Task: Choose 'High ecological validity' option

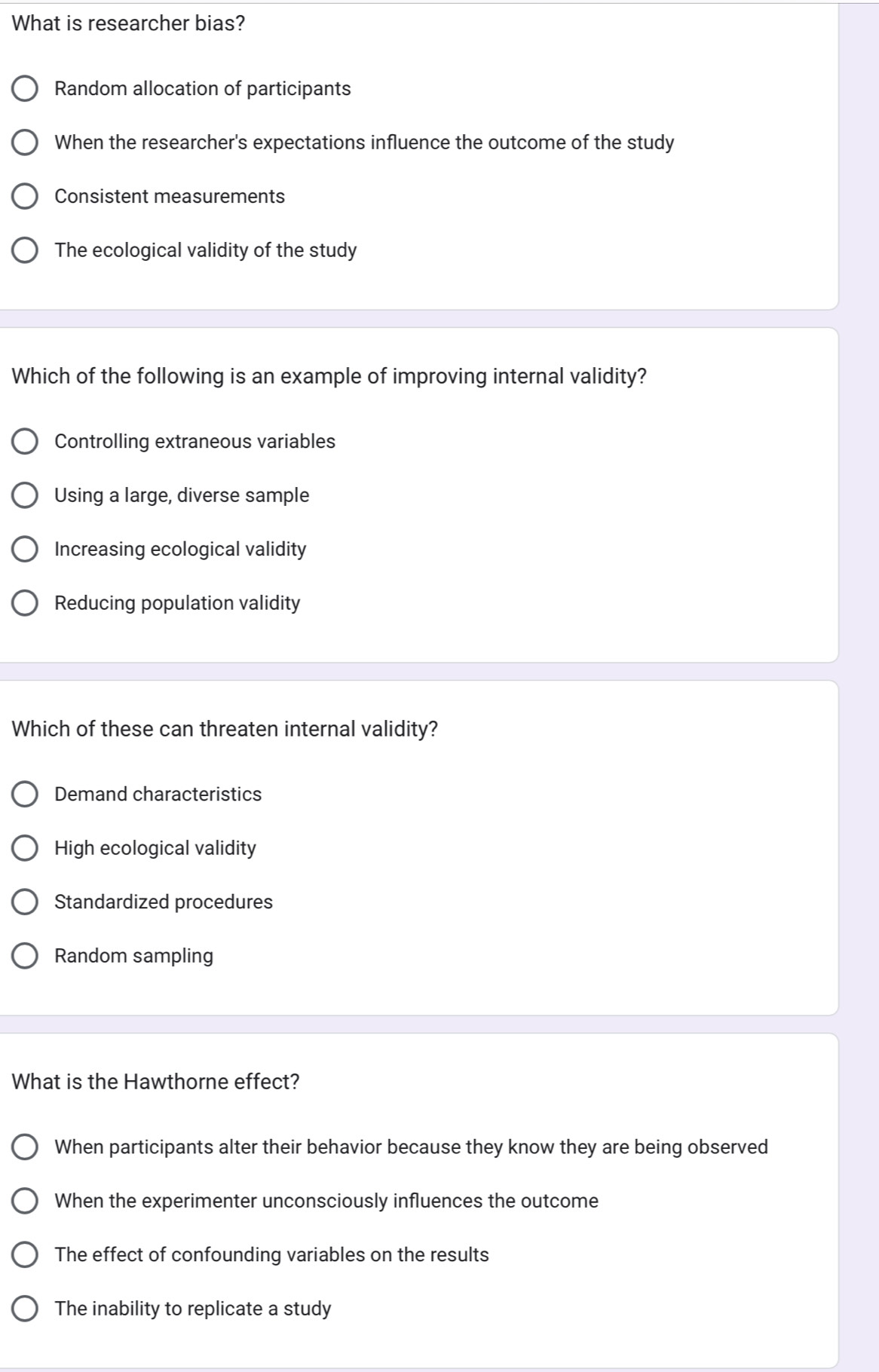Action: click(x=25, y=848)
